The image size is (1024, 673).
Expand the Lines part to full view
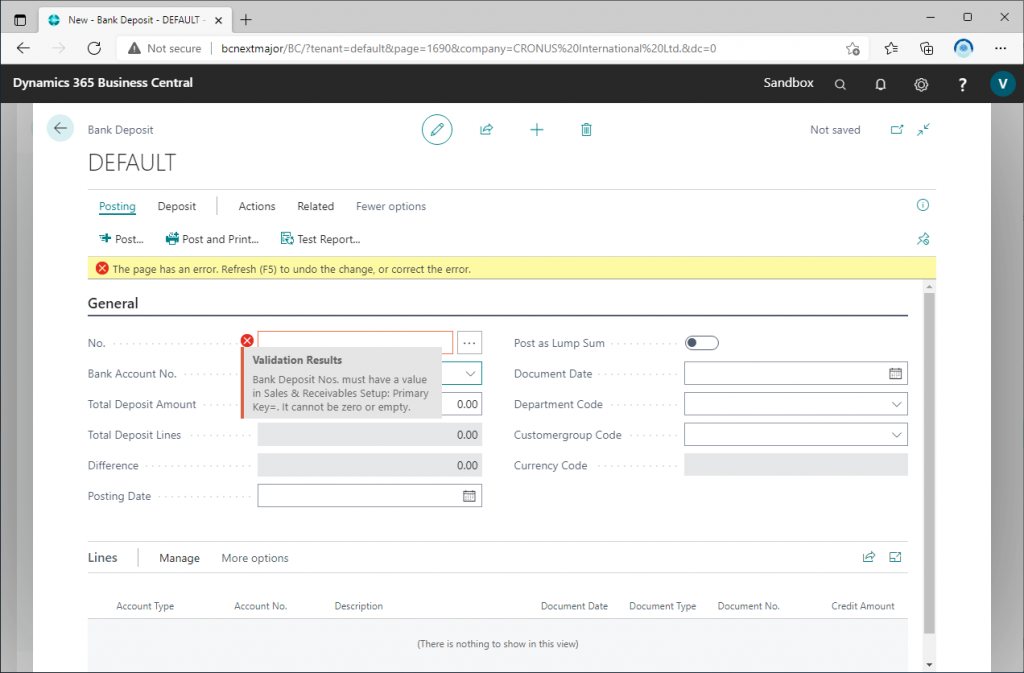895,557
